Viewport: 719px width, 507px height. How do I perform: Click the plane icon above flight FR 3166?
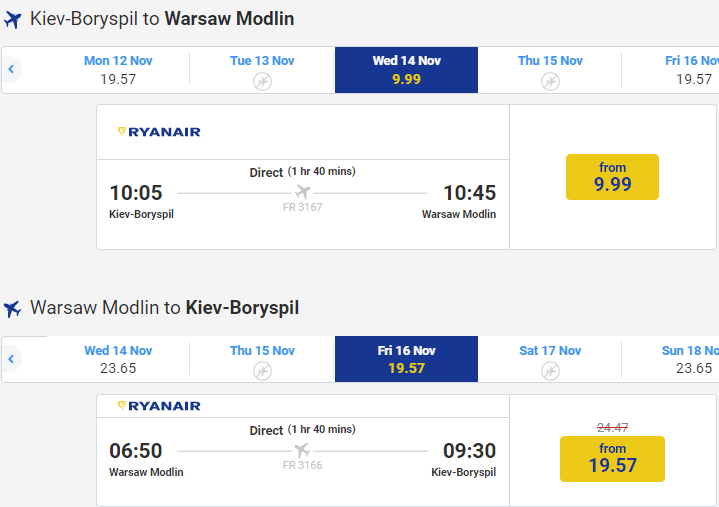(302, 450)
